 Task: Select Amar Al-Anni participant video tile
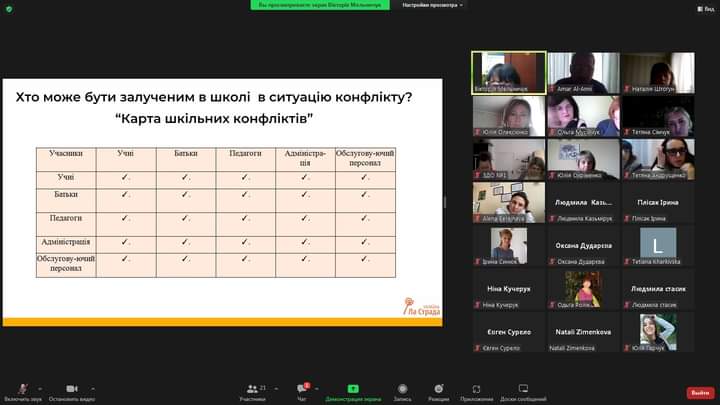click(x=583, y=72)
